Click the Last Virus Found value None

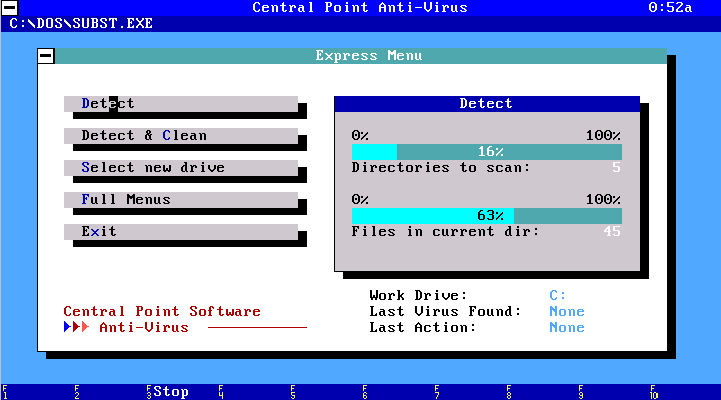[x=567, y=311]
